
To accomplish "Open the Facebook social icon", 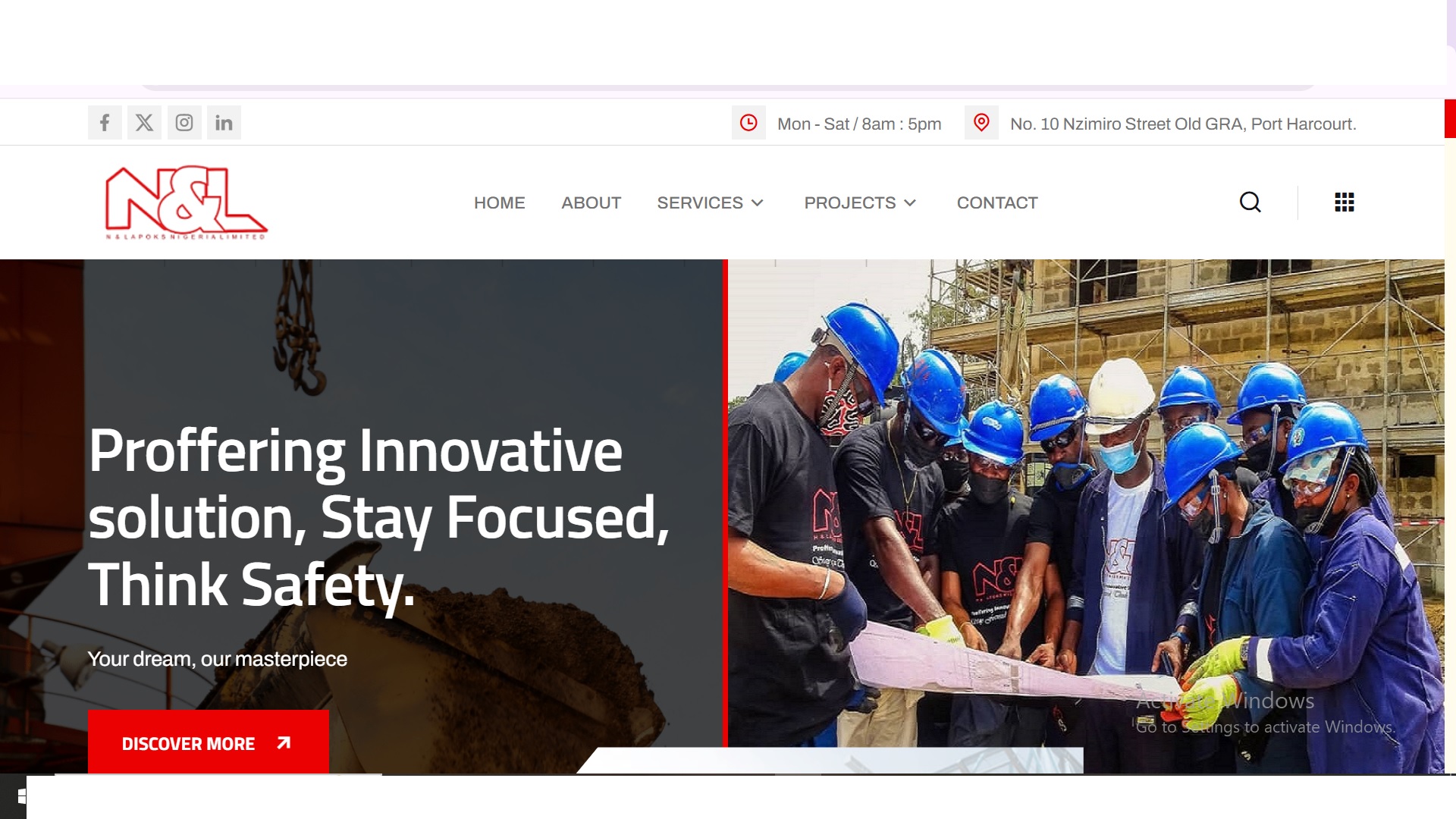I will (x=105, y=123).
